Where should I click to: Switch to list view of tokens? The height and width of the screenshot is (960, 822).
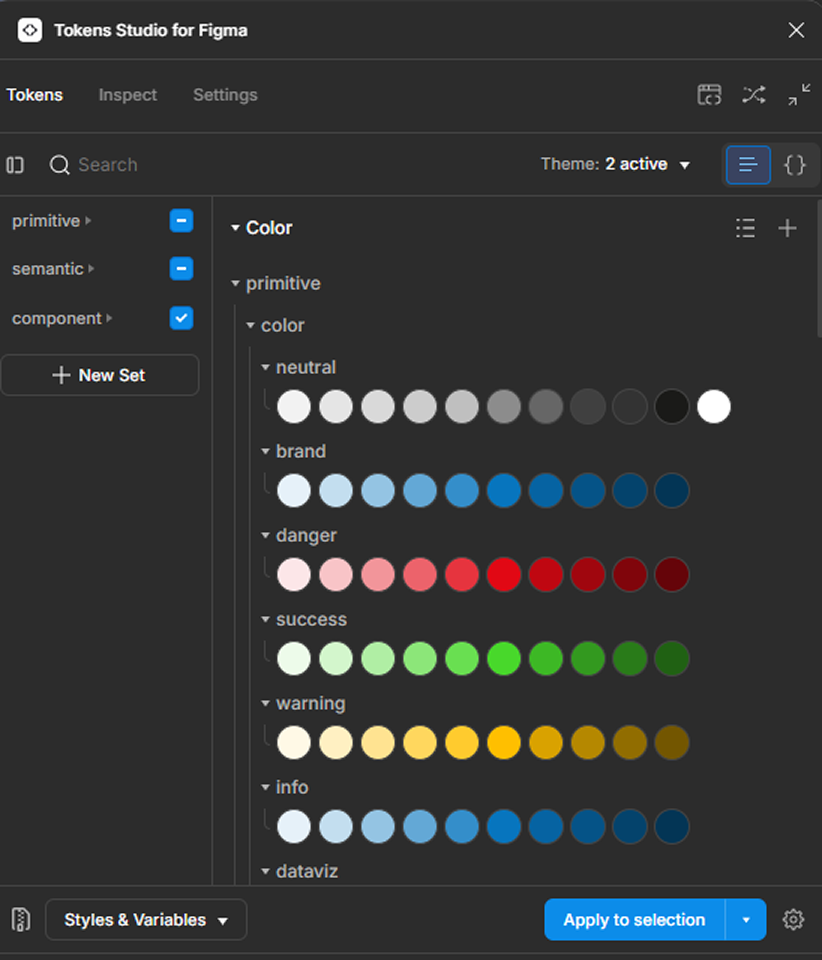coord(748,165)
